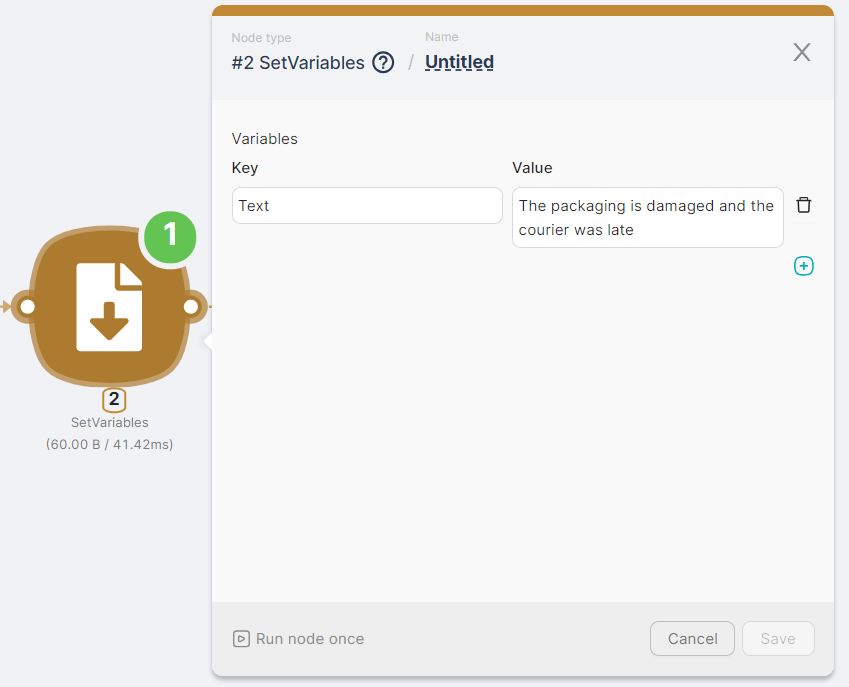This screenshot has width=849, height=687.
Task: Click the help question mark icon beside SetVariables
Action: coord(383,63)
